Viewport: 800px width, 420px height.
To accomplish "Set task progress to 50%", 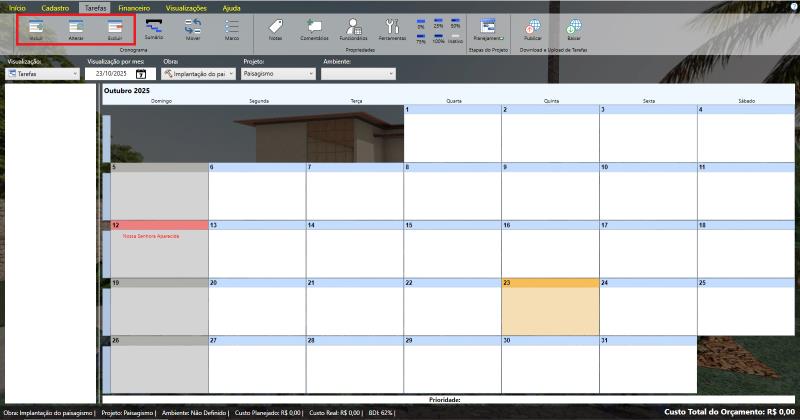I will [455, 23].
